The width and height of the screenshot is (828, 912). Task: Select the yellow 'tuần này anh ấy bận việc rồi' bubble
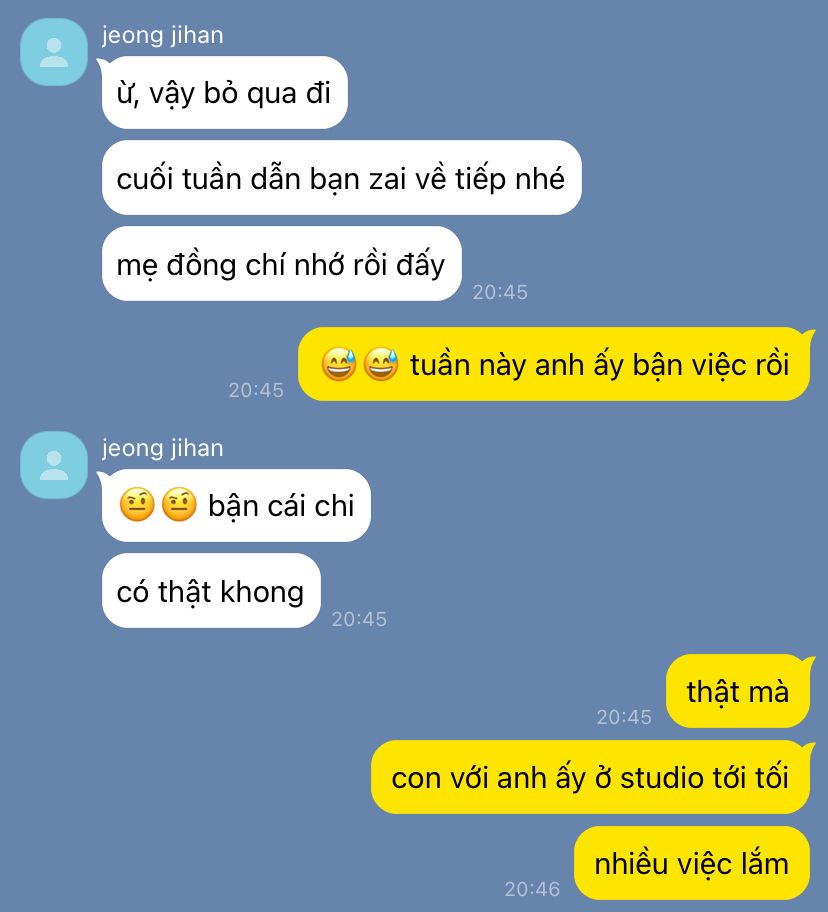pyautogui.click(x=554, y=364)
